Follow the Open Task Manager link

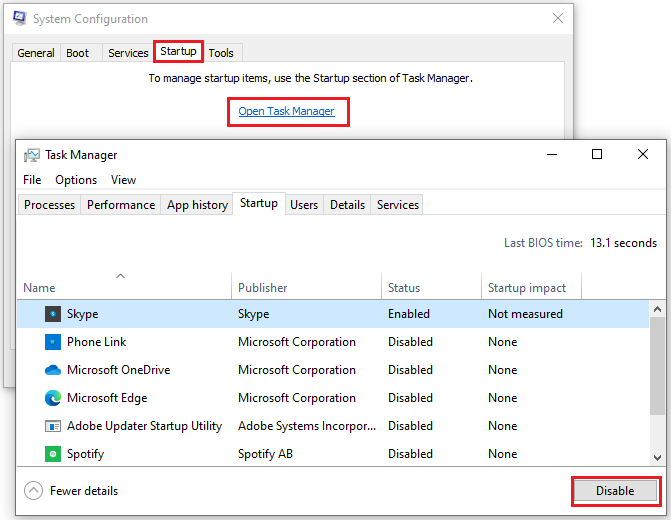click(286, 111)
